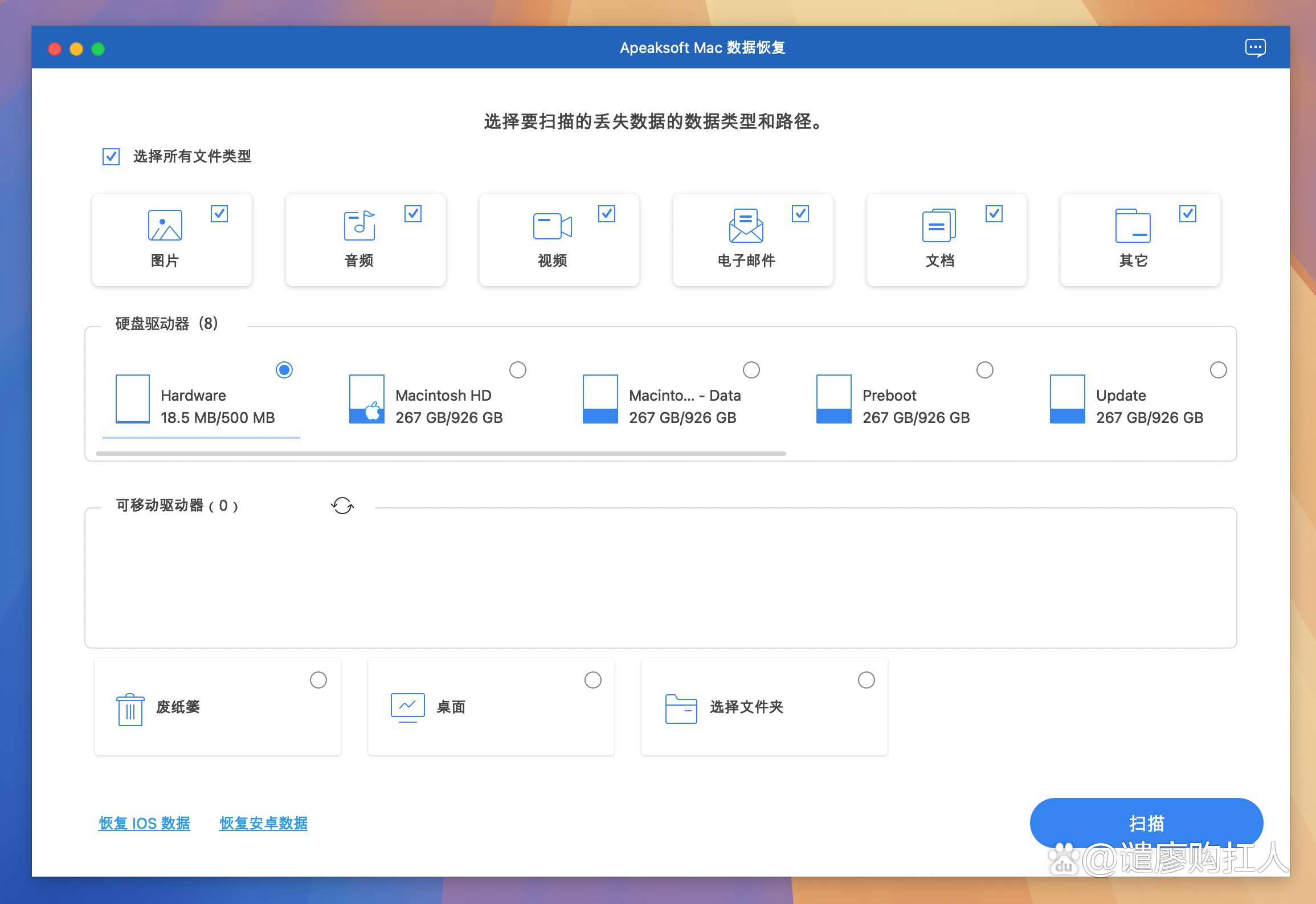
Task: Select the Hardware drive radio button
Action: coord(284,370)
